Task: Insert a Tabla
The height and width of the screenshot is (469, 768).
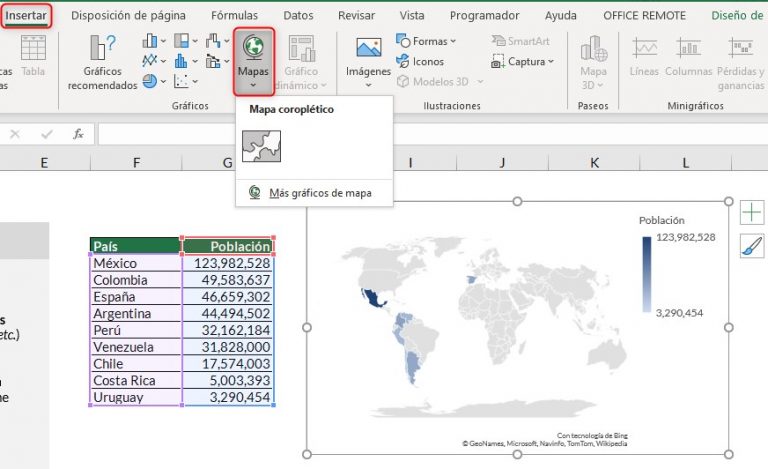Action: pyautogui.click(x=33, y=56)
